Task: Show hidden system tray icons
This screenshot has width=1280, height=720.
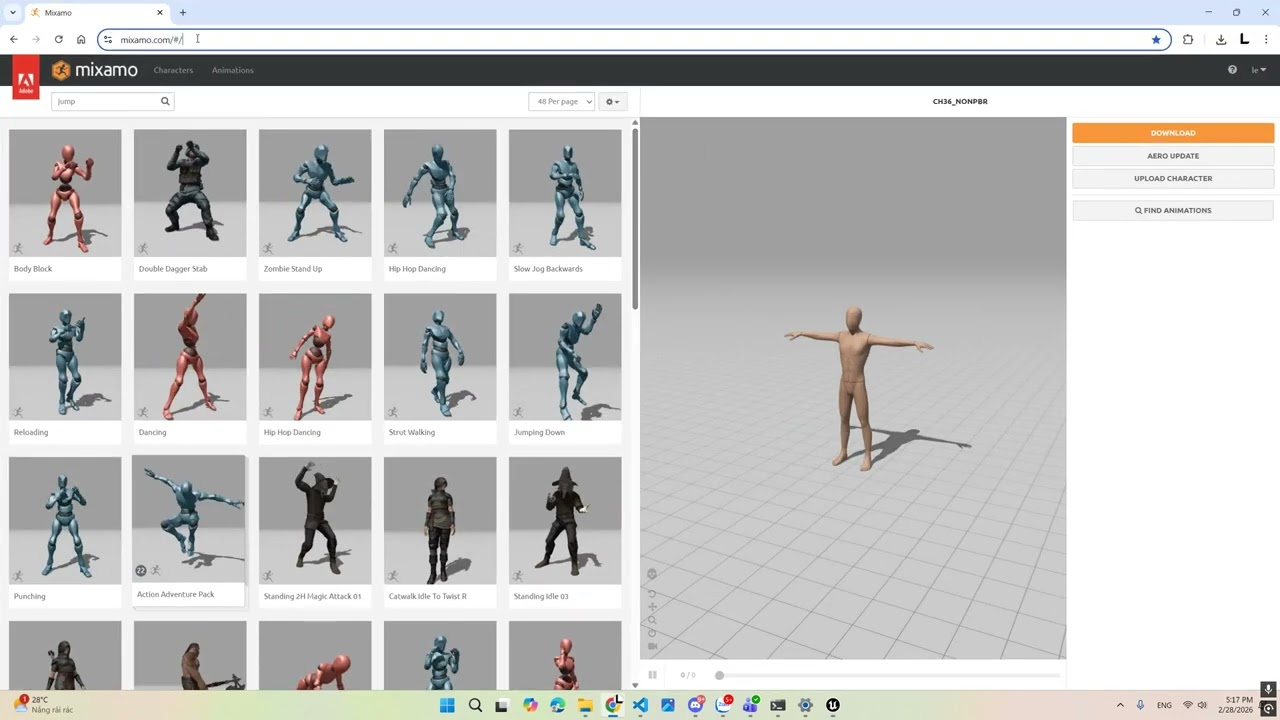Action: point(1120,705)
